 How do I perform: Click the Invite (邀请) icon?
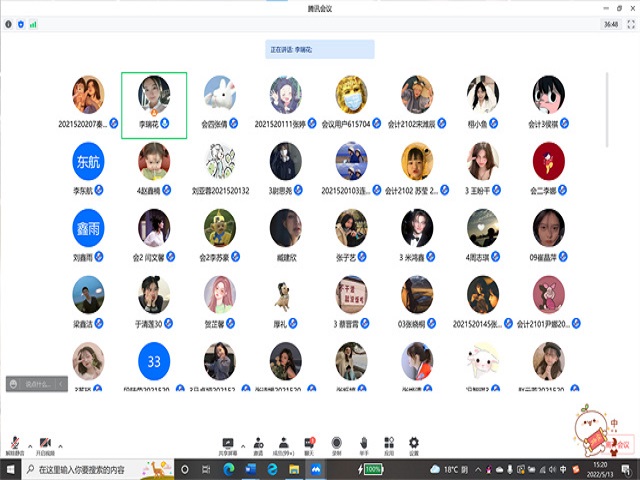tap(258, 445)
